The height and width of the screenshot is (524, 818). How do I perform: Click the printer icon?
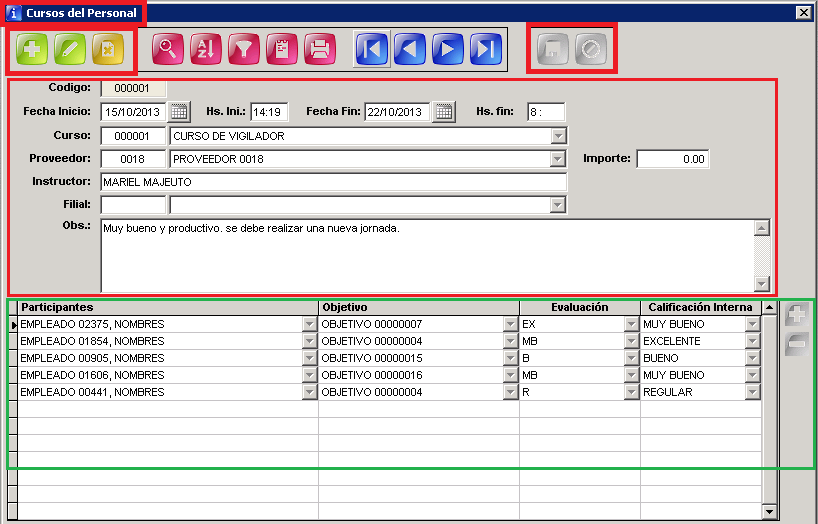click(320, 49)
